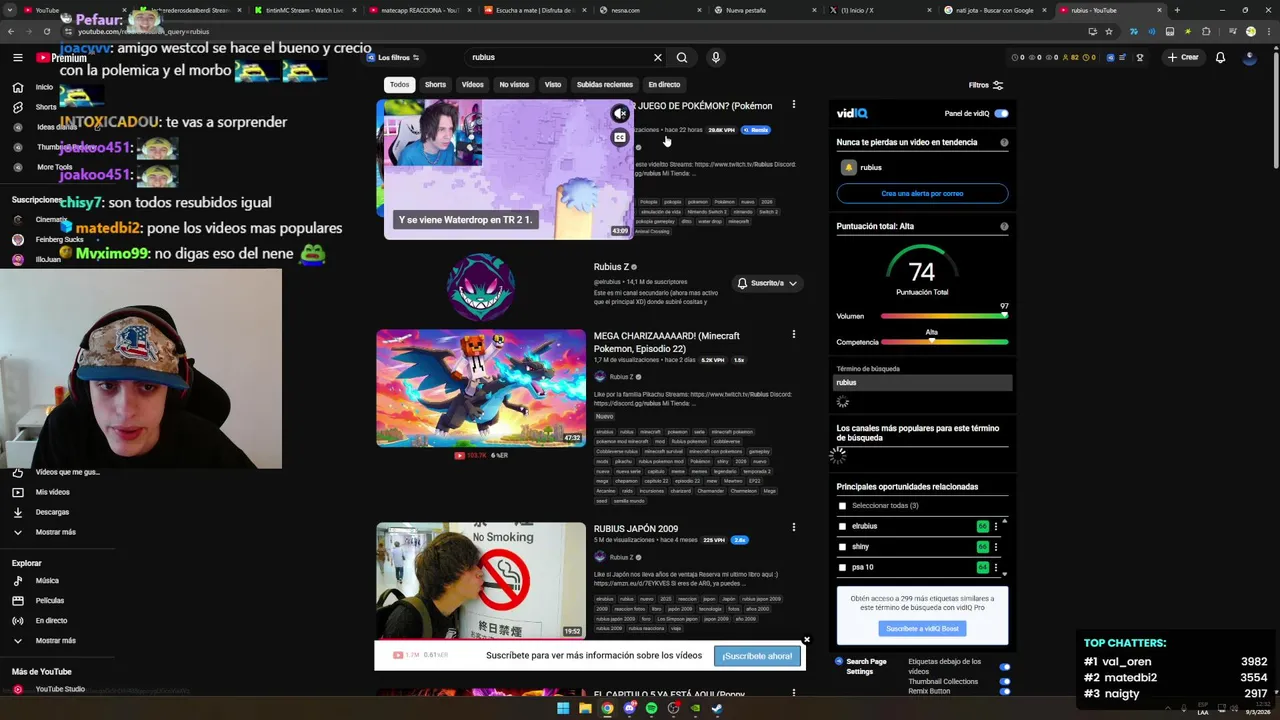Check the shiny keyword checkbox

tap(842, 547)
